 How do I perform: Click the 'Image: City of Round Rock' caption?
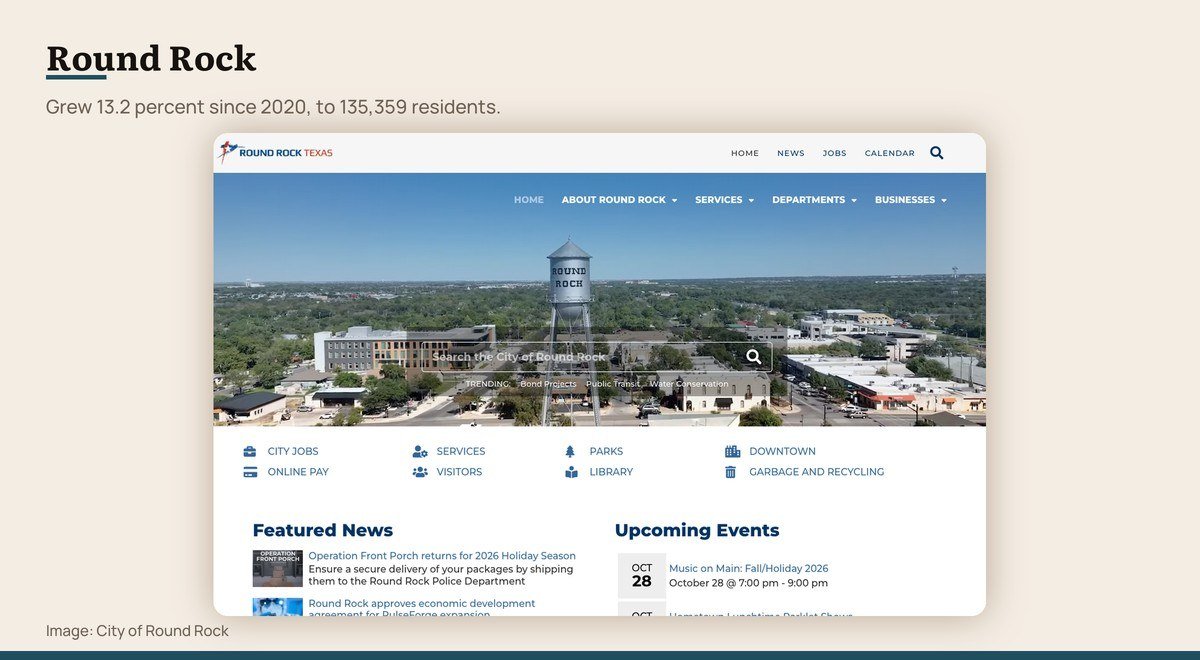pos(137,631)
